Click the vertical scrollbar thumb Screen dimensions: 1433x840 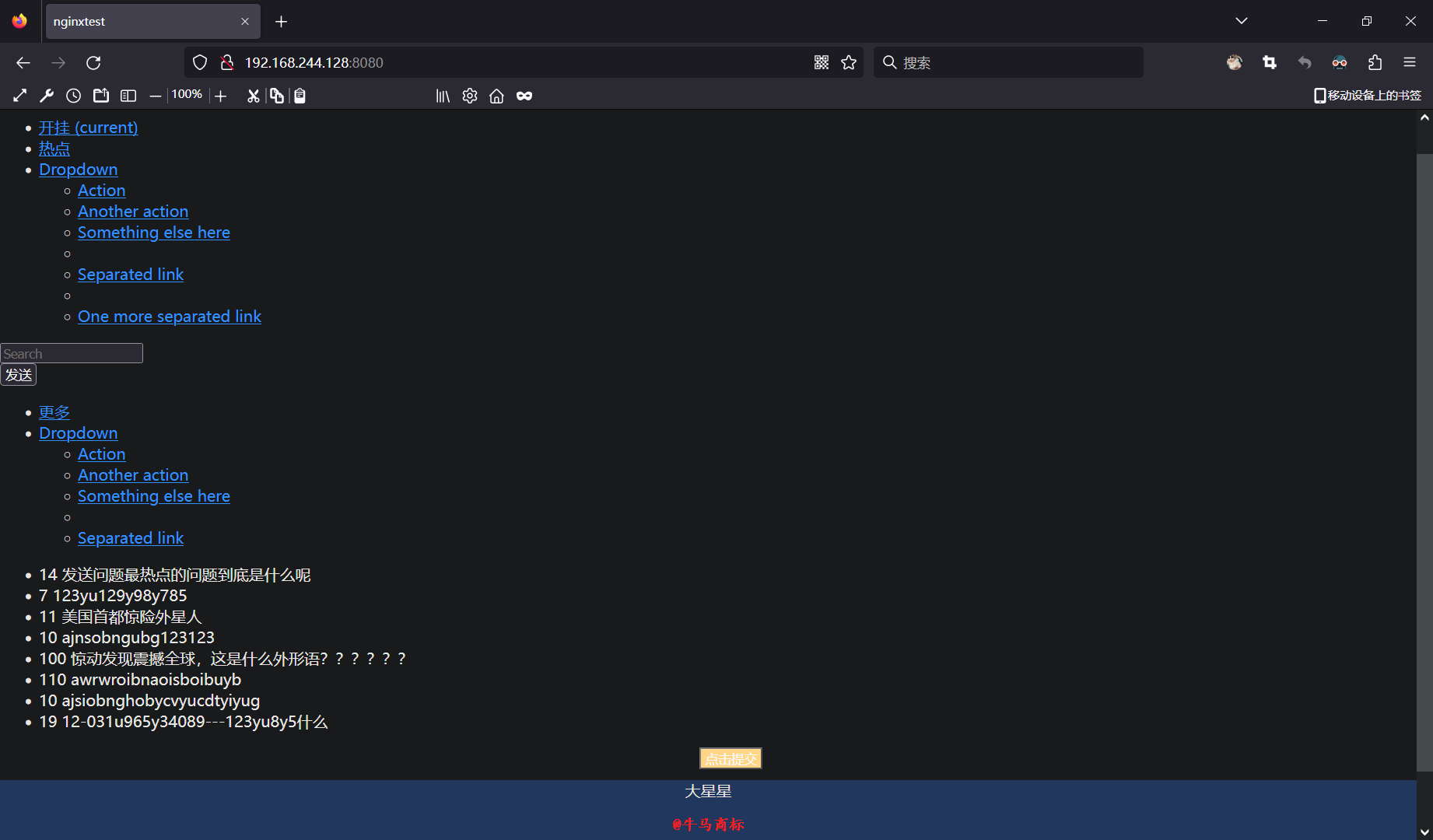[x=1424, y=462]
